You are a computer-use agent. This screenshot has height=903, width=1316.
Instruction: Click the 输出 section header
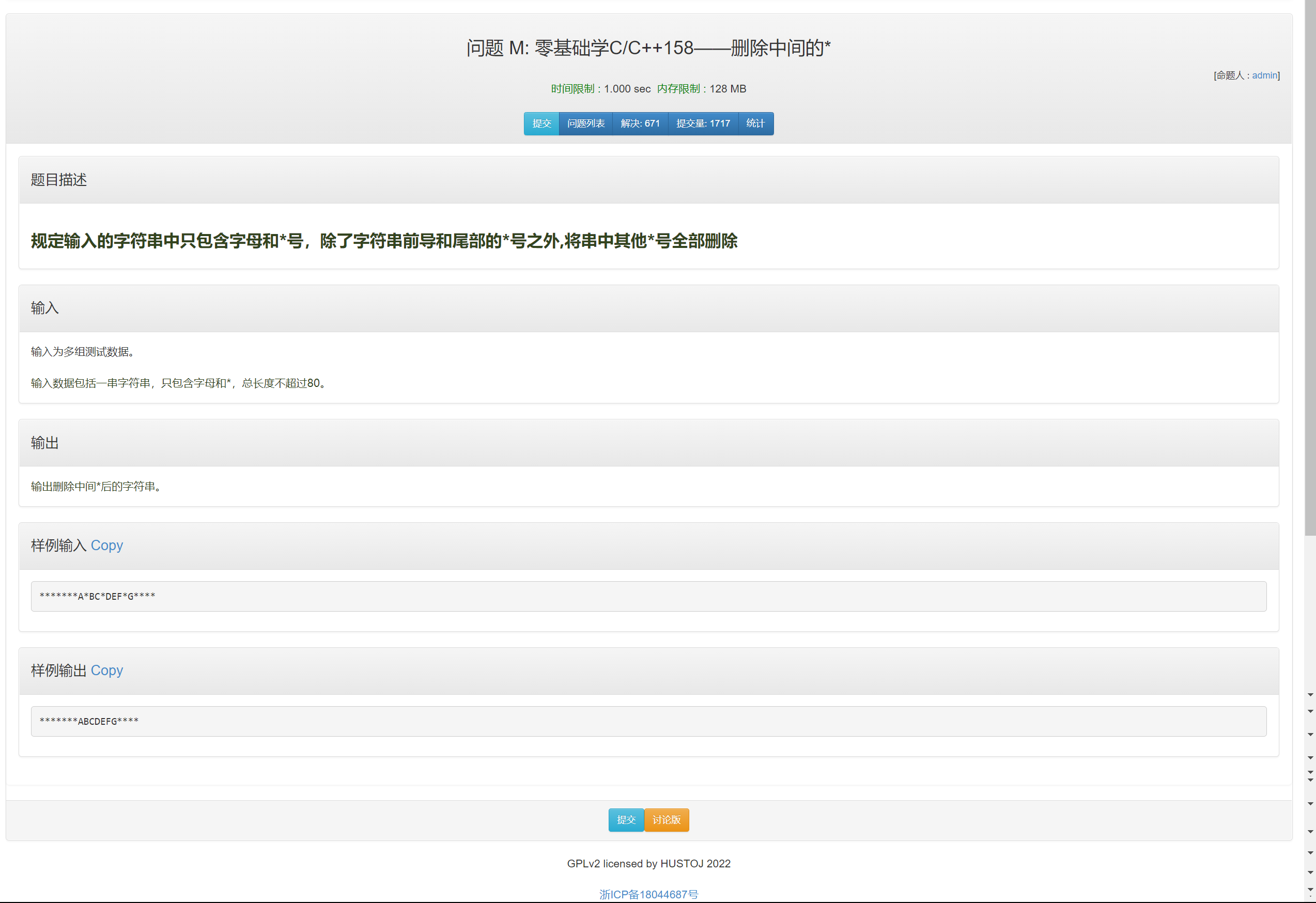click(x=45, y=443)
